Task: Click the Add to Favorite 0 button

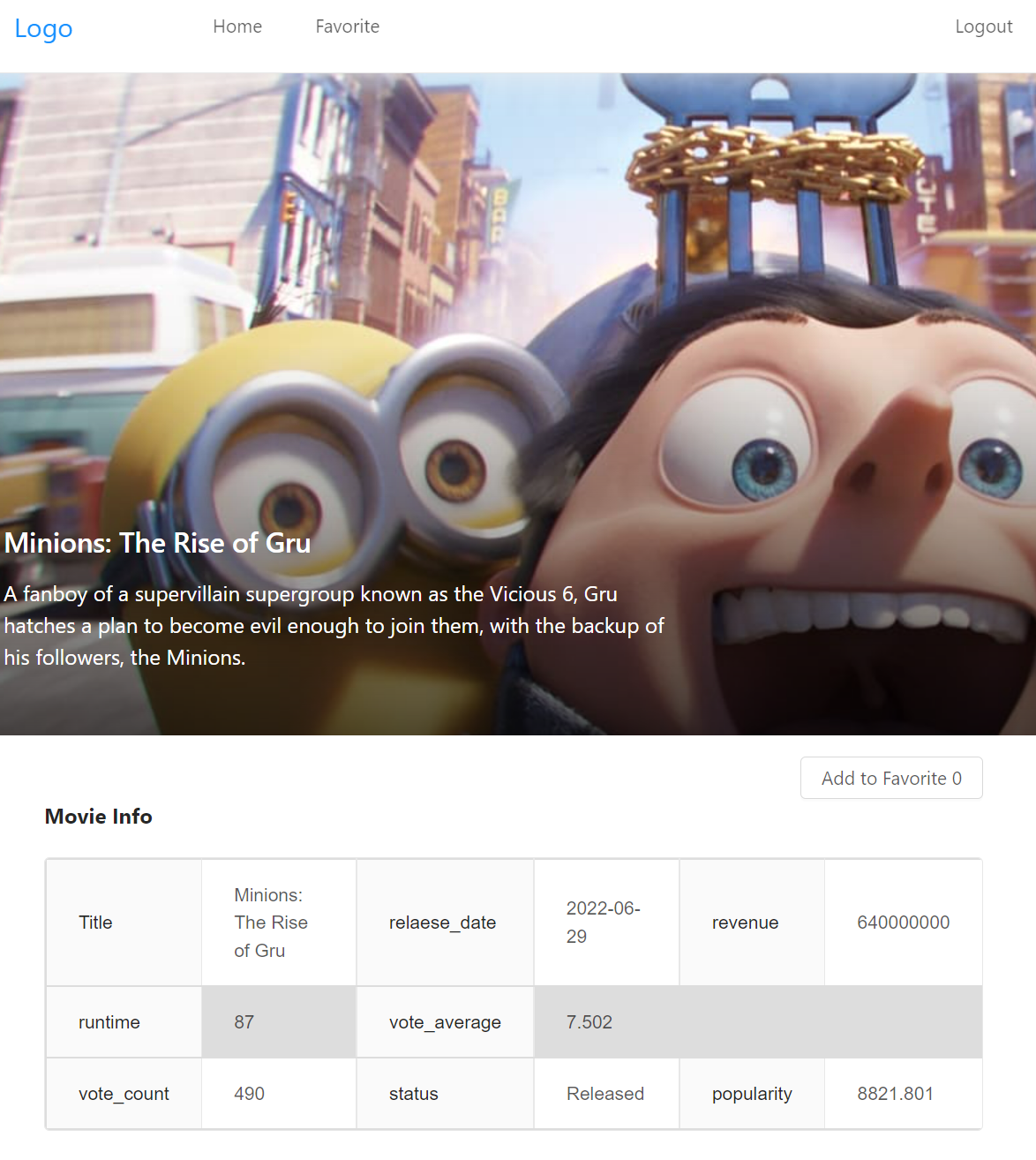Action: click(x=891, y=778)
